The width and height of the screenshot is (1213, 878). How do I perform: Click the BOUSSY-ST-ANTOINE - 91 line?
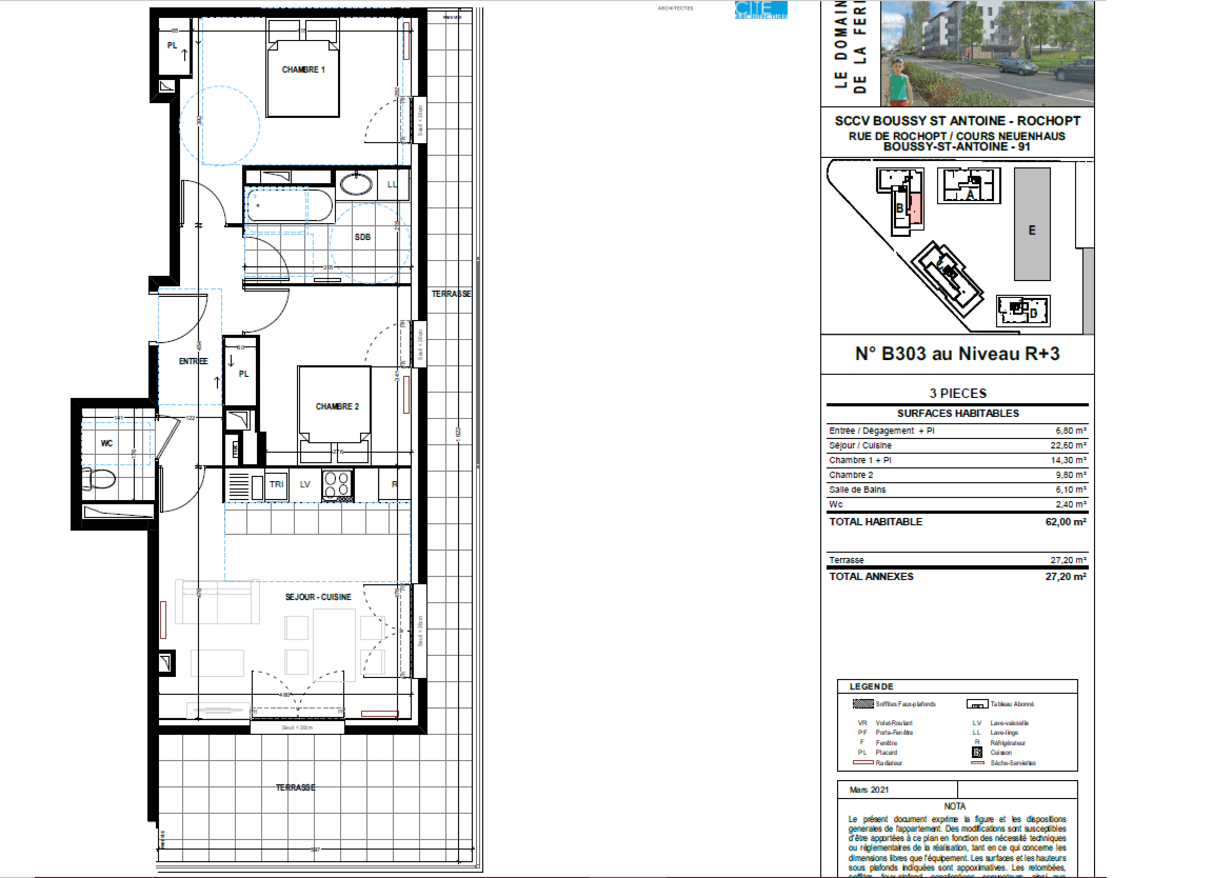click(958, 146)
